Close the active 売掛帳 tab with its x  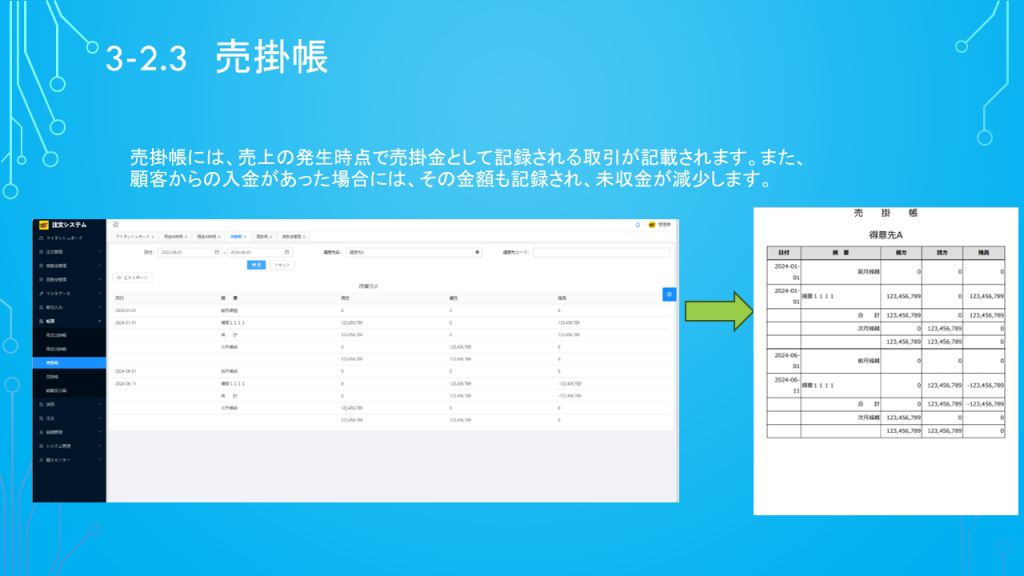[x=245, y=236]
